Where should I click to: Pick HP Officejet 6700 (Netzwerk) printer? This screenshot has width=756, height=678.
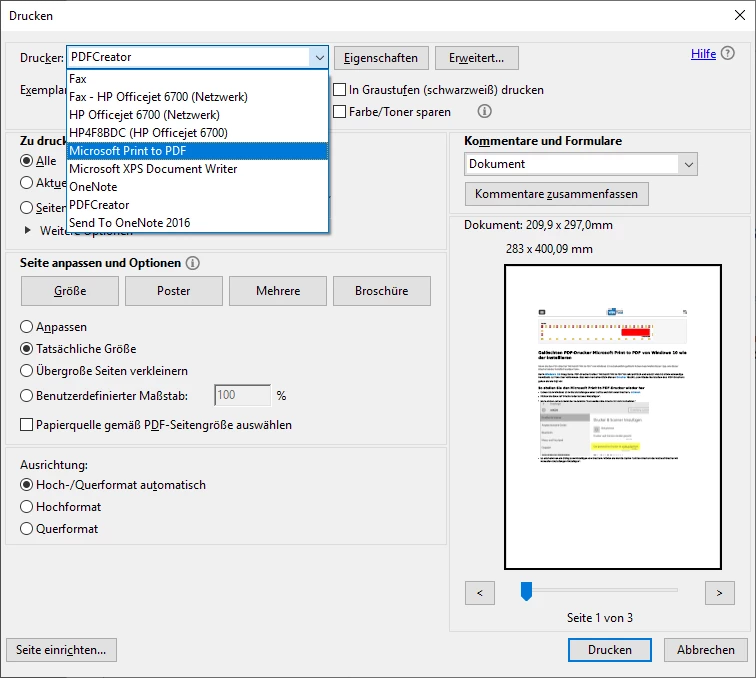198,115
